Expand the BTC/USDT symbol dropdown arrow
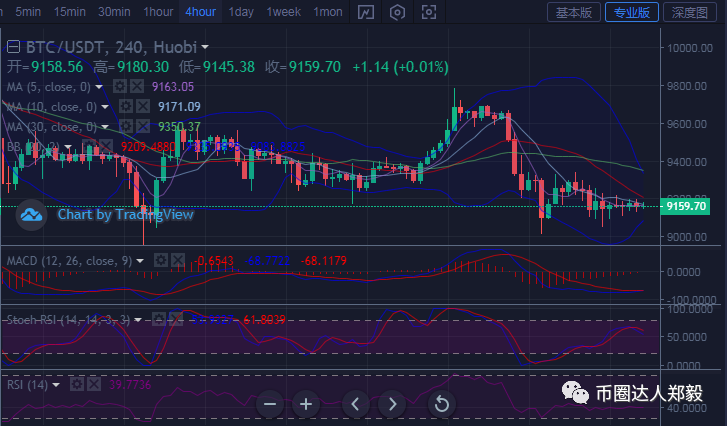Screen dimensions: 727x426 (205, 47)
